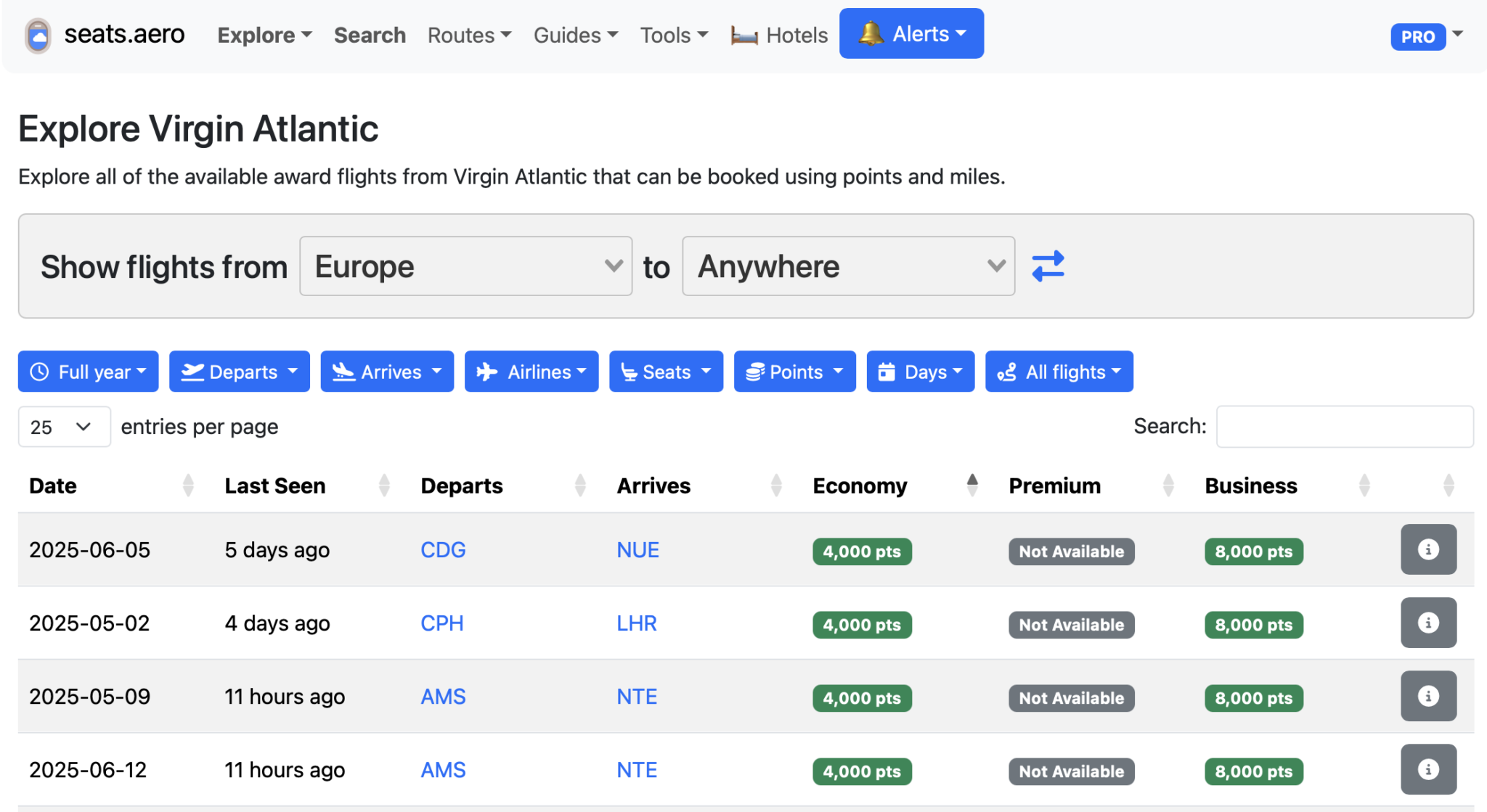Open the Airlines filter dropdown
The width and height of the screenshot is (1487, 812).
[531, 371]
